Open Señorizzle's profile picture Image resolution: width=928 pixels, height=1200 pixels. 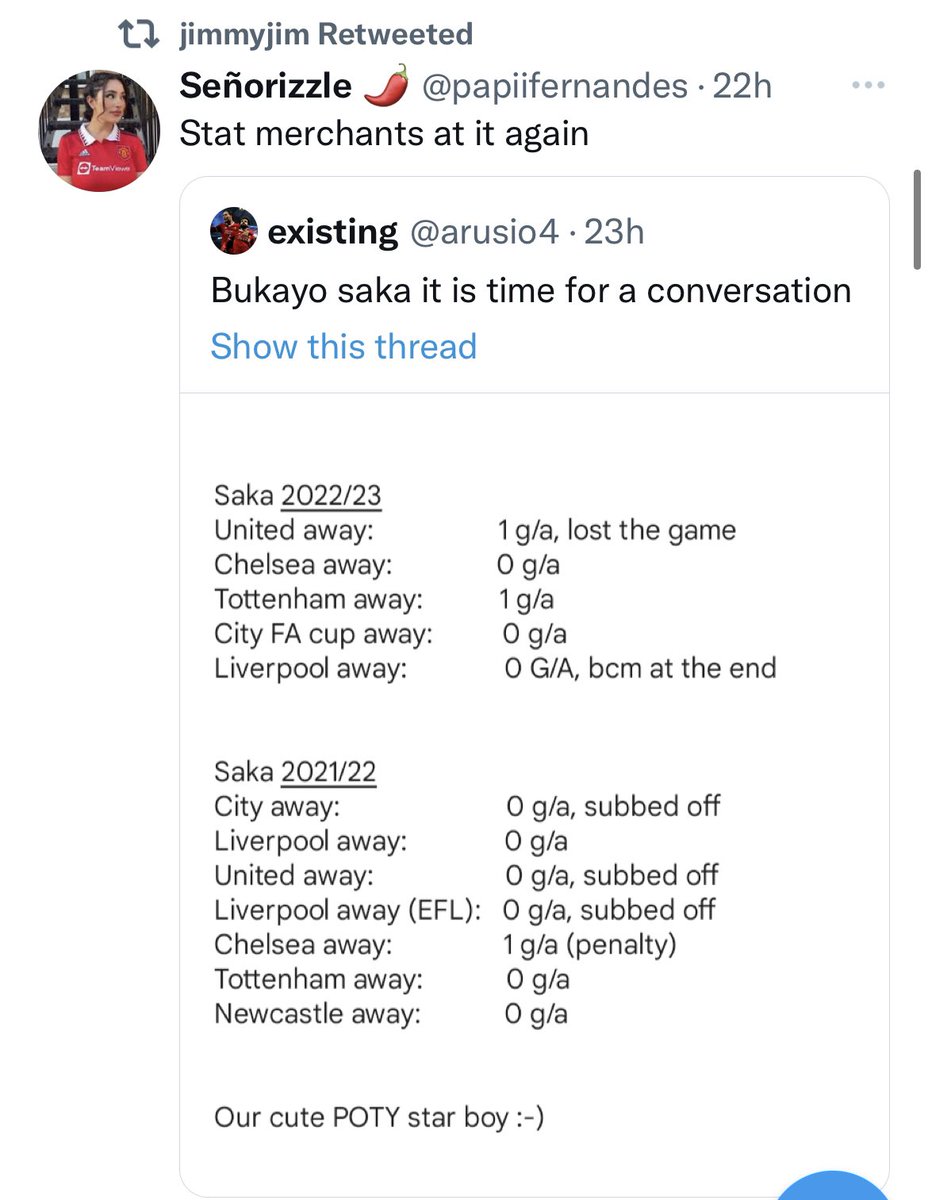[x=99, y=130]
